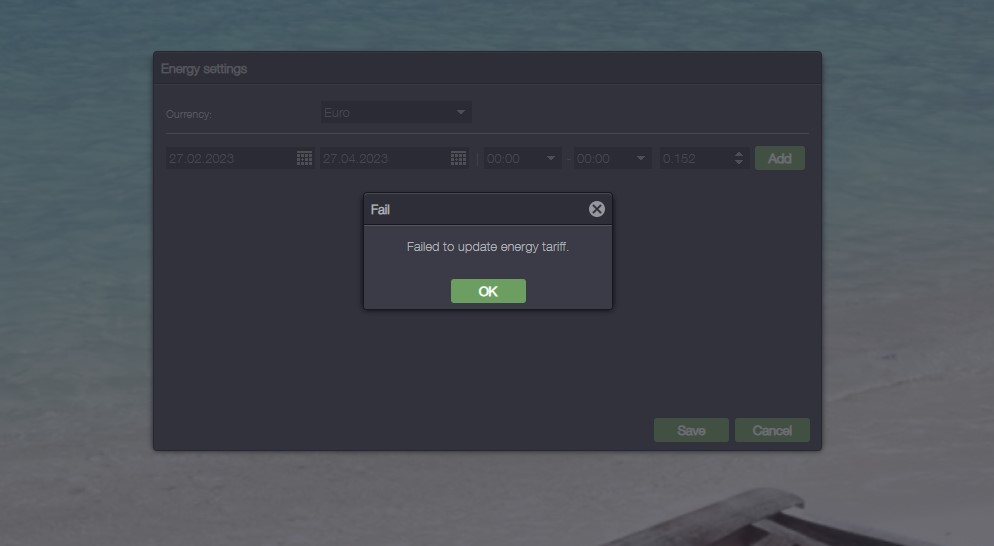994x546 pixels.
Task: Focus the tariff price field showing 0.152
Action: (694, 158)
